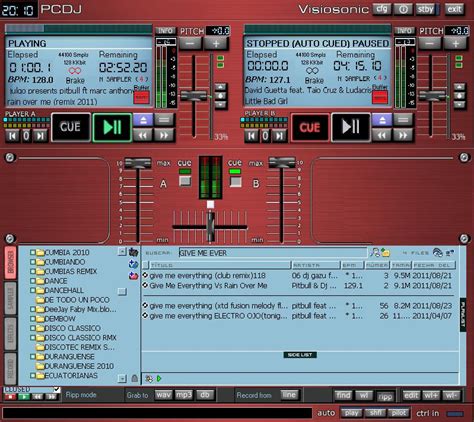Toggle the cue monitor button for channel A
Viewport: 474px width, 422px height.
(185, 181)
